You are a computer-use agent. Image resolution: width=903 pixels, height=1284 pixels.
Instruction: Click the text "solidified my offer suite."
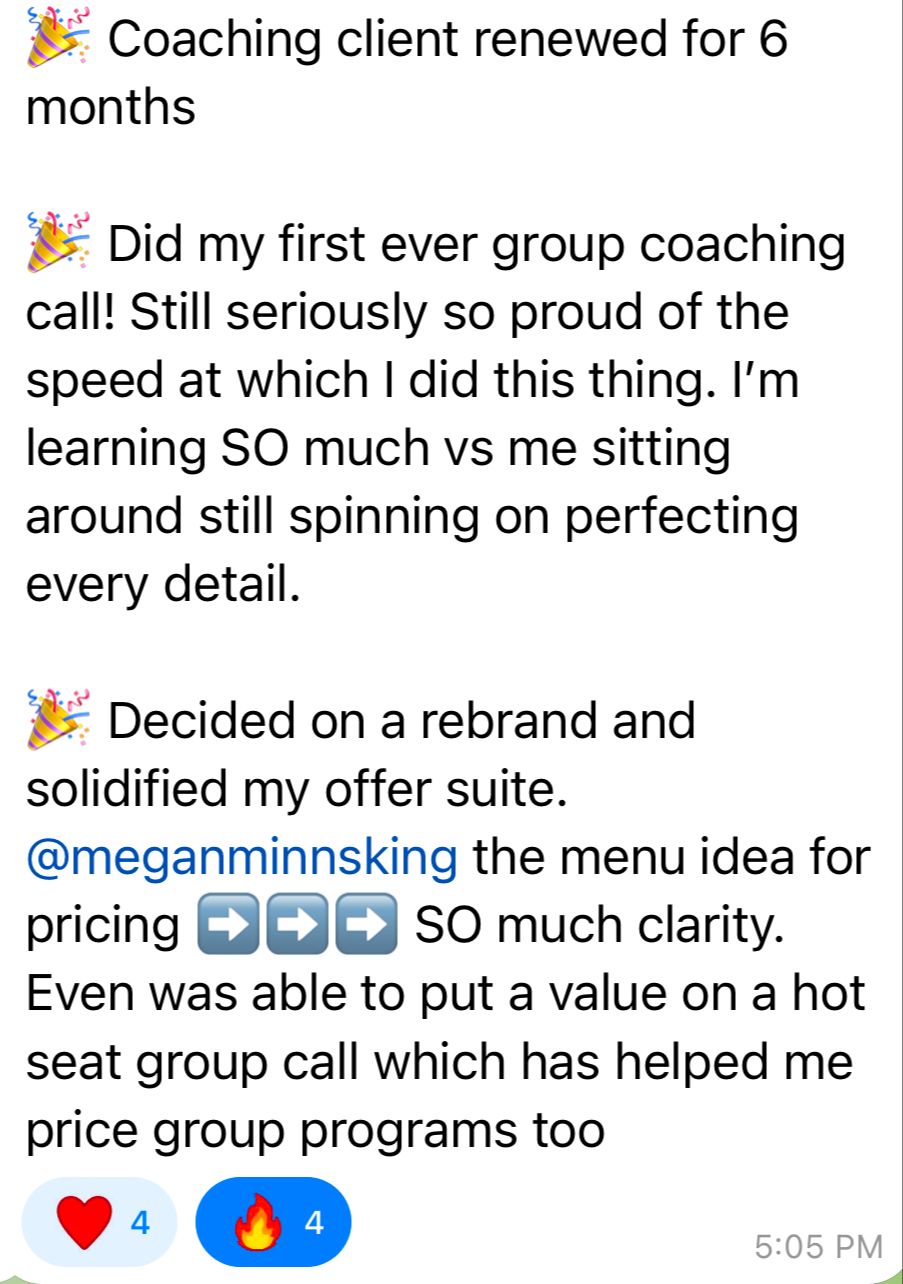(x=297, y=790)
